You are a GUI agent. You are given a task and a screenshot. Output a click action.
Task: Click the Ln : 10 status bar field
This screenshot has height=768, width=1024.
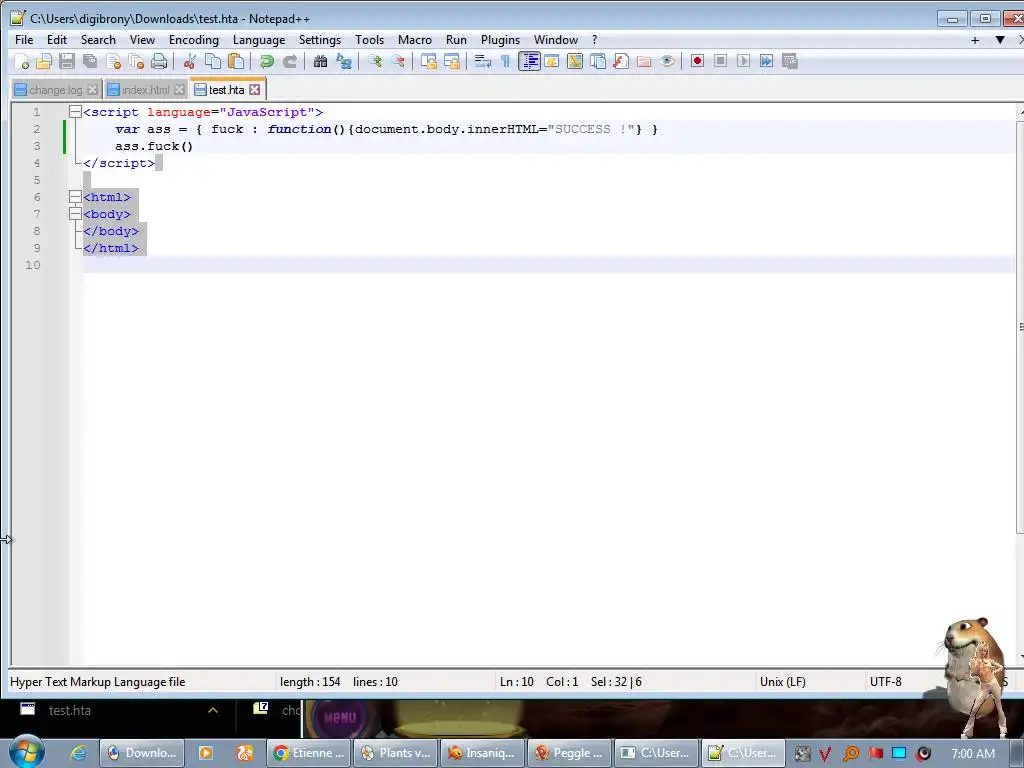click(x=517, y=682)
